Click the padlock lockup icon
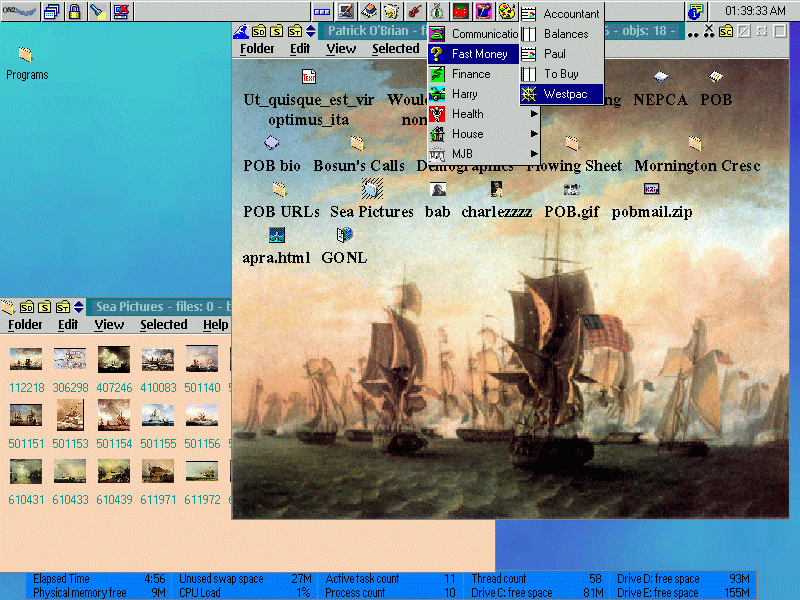800x600 pixels. tap(75, 11)
